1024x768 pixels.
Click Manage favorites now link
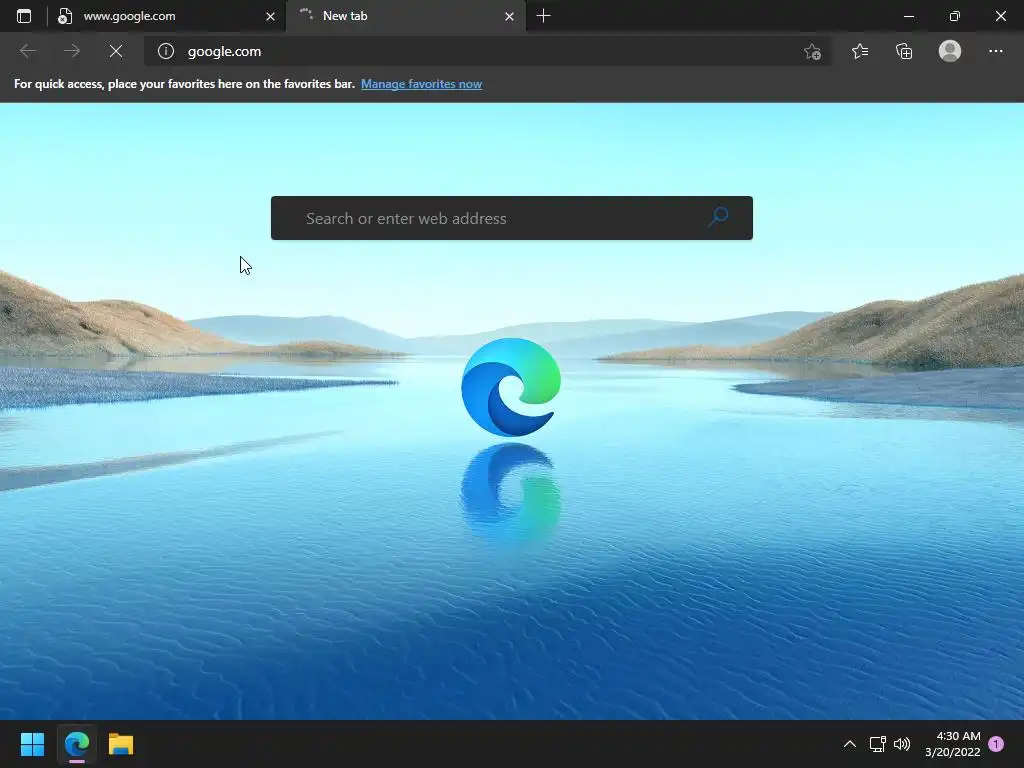click(x=421, y=84)
